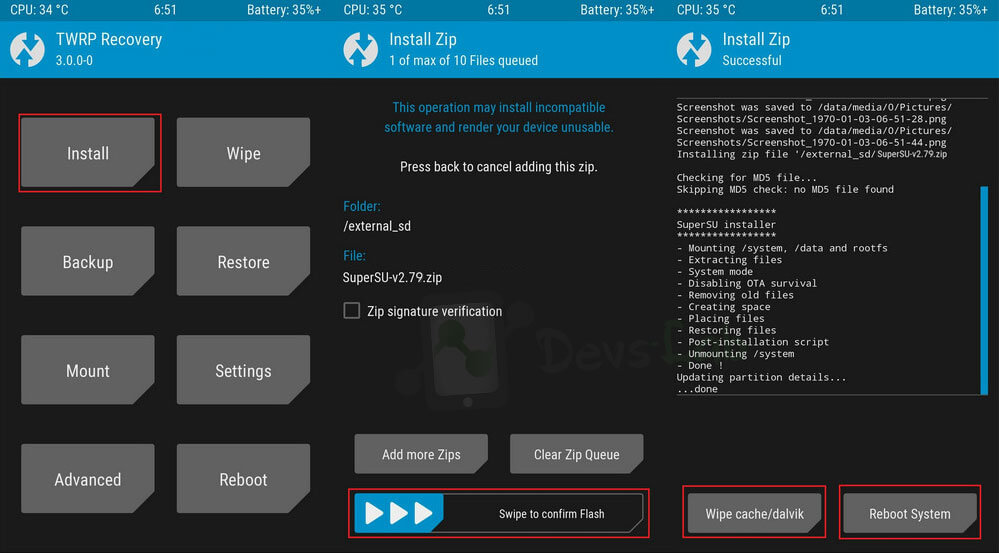Viewport: 999px width, 553px height.
Task: Click the incompatible software warning text
Action: click(x=499, y=117)
